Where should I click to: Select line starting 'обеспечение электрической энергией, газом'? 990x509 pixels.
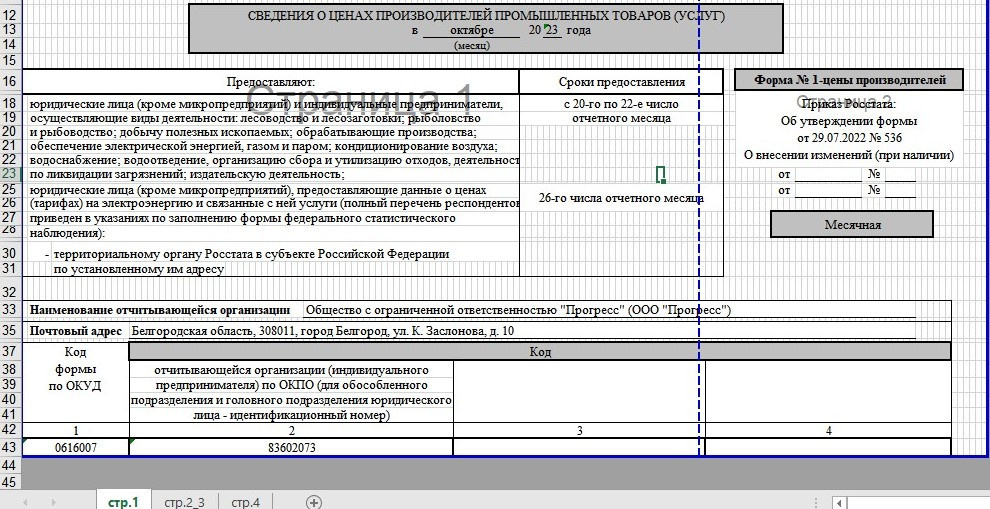pos(263,146)
